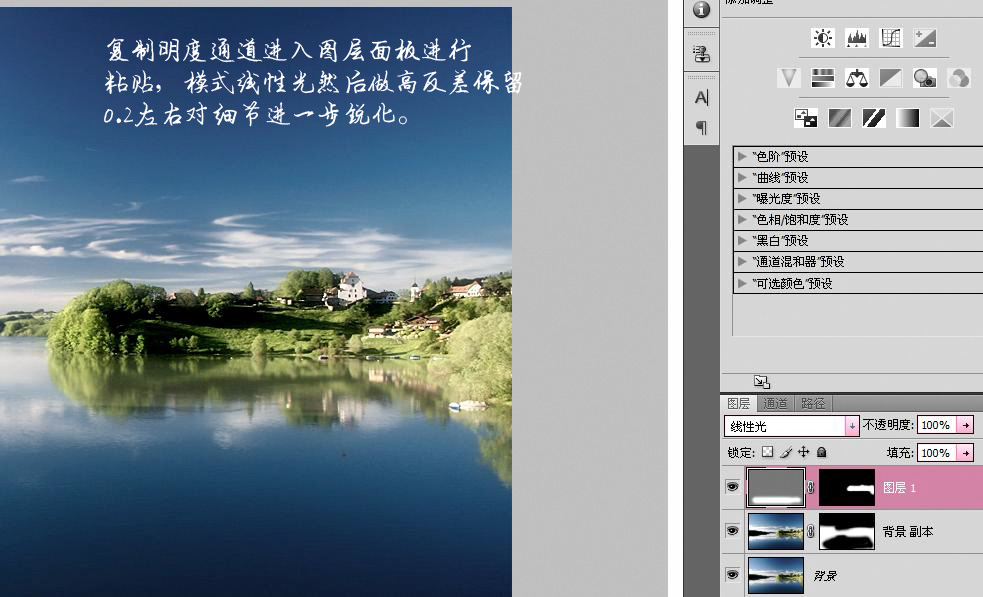Click the expanded view icon in adjustments panel
Screen dimensions: 983x597
tap(762, 381)
